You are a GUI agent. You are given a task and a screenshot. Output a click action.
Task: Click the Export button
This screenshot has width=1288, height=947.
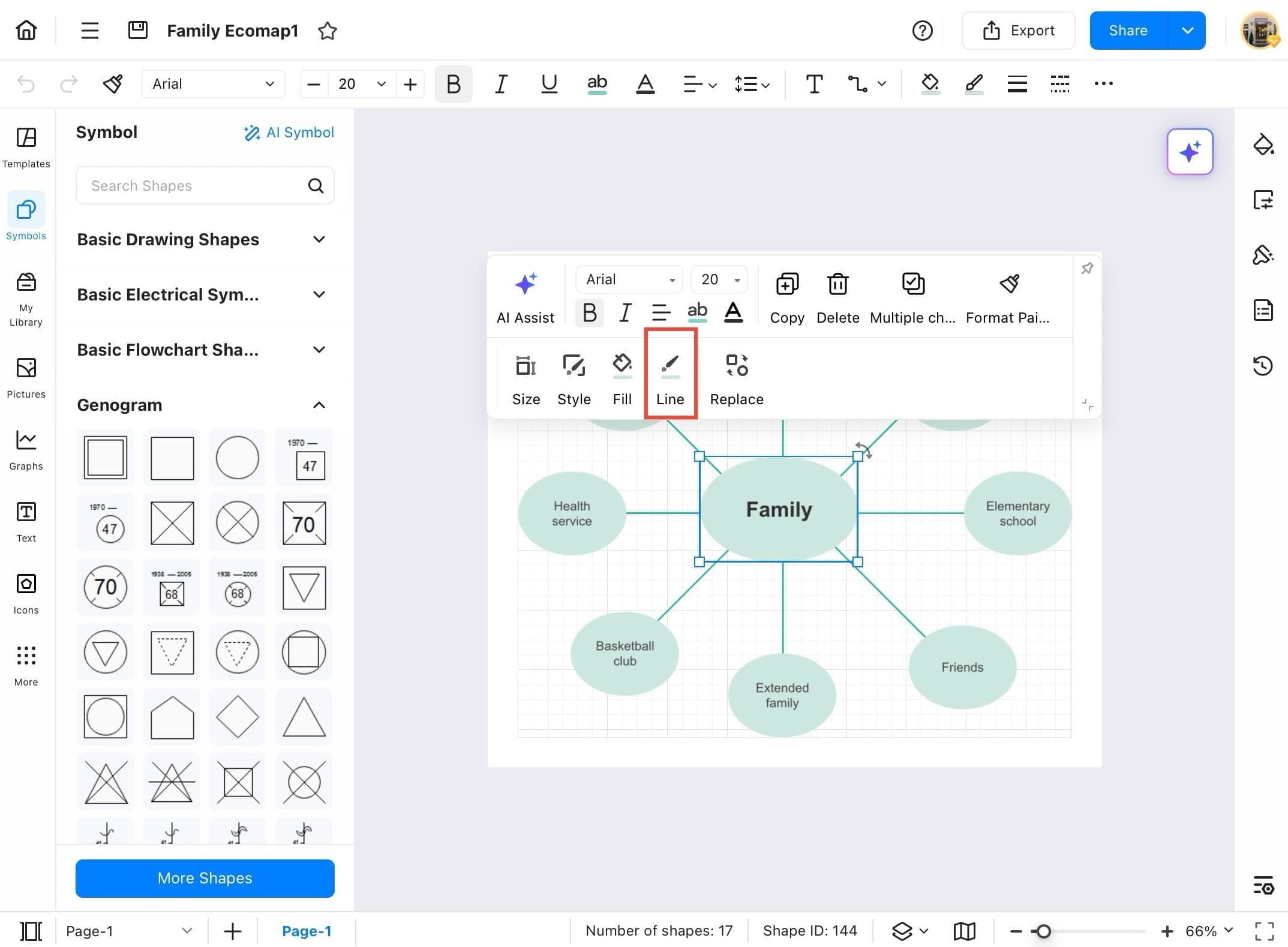point(1018,31)
